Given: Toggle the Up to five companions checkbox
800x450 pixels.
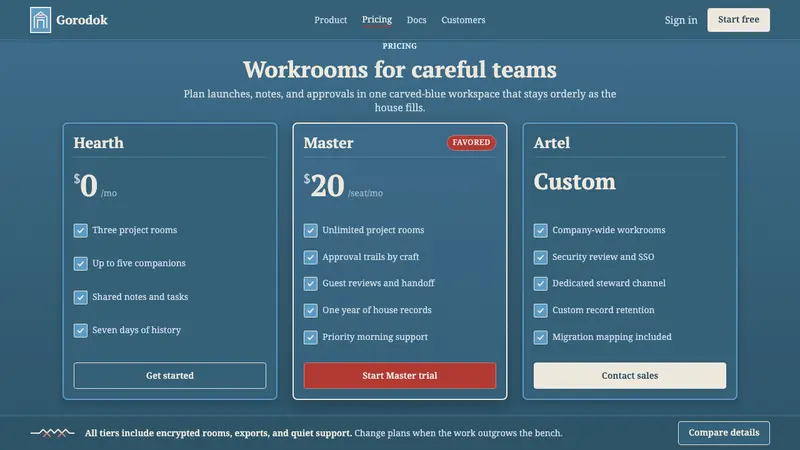Looking at the screenshot, I should coord(80,263).
